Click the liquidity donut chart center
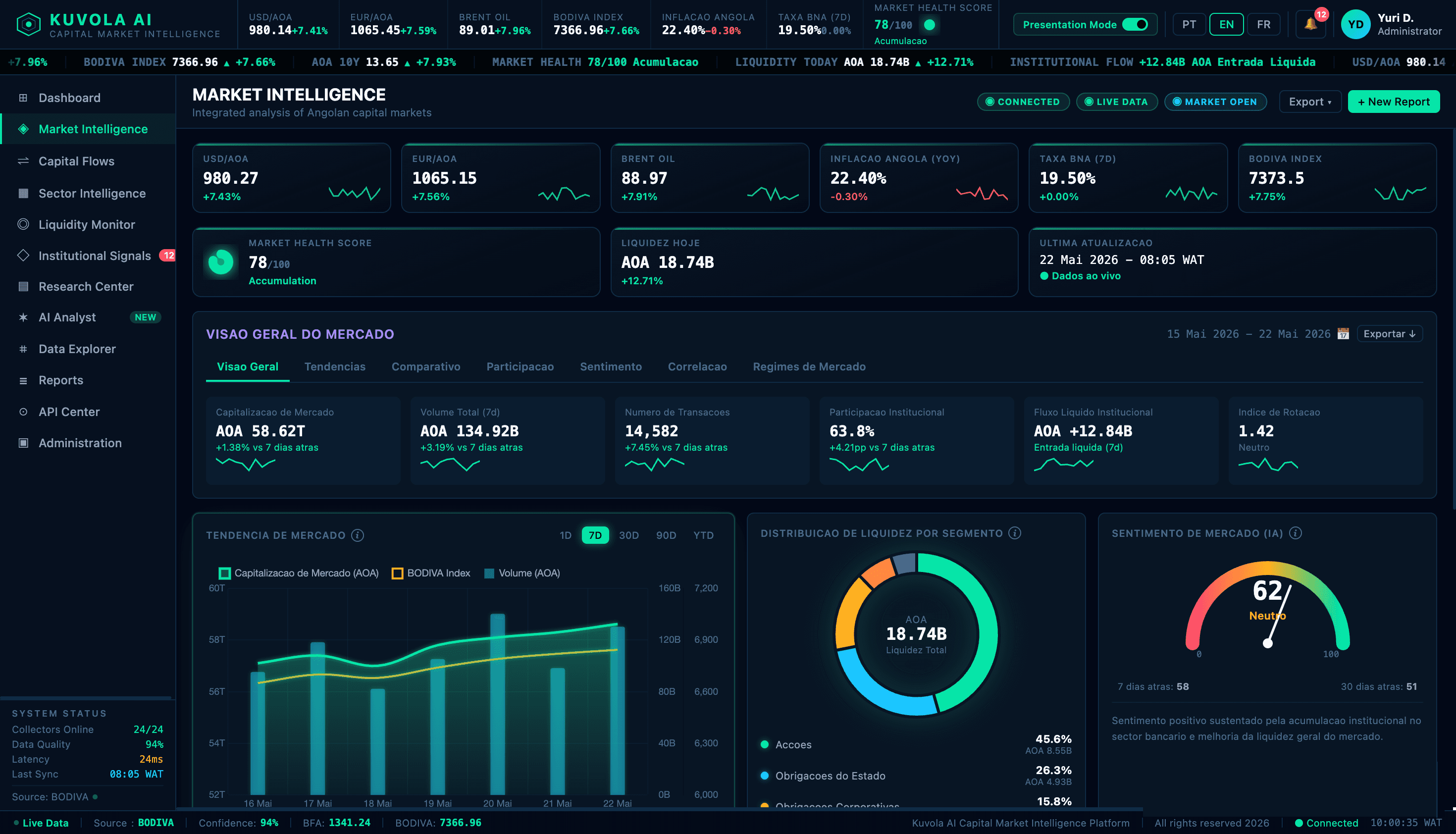Image resolution: width=1456 pixels, height=834 pixels. pos(916,634)
